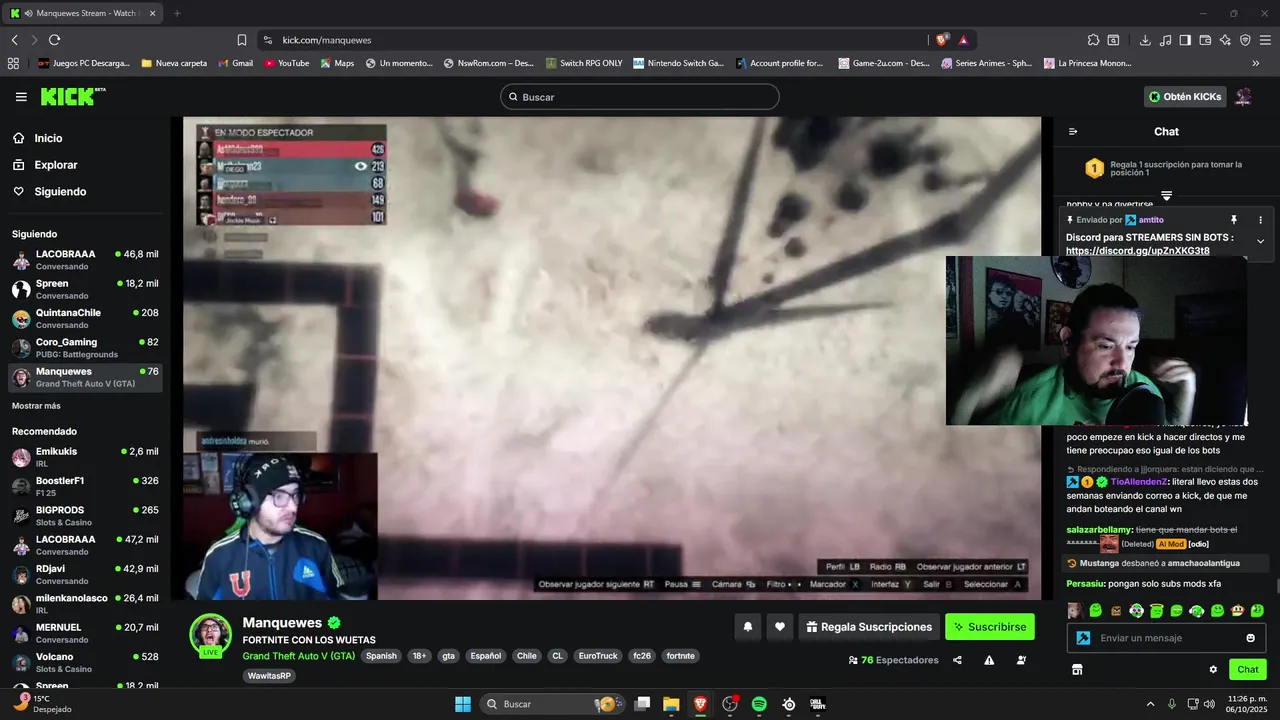Open Brave VPN shield icon in toolbar

1245,40
